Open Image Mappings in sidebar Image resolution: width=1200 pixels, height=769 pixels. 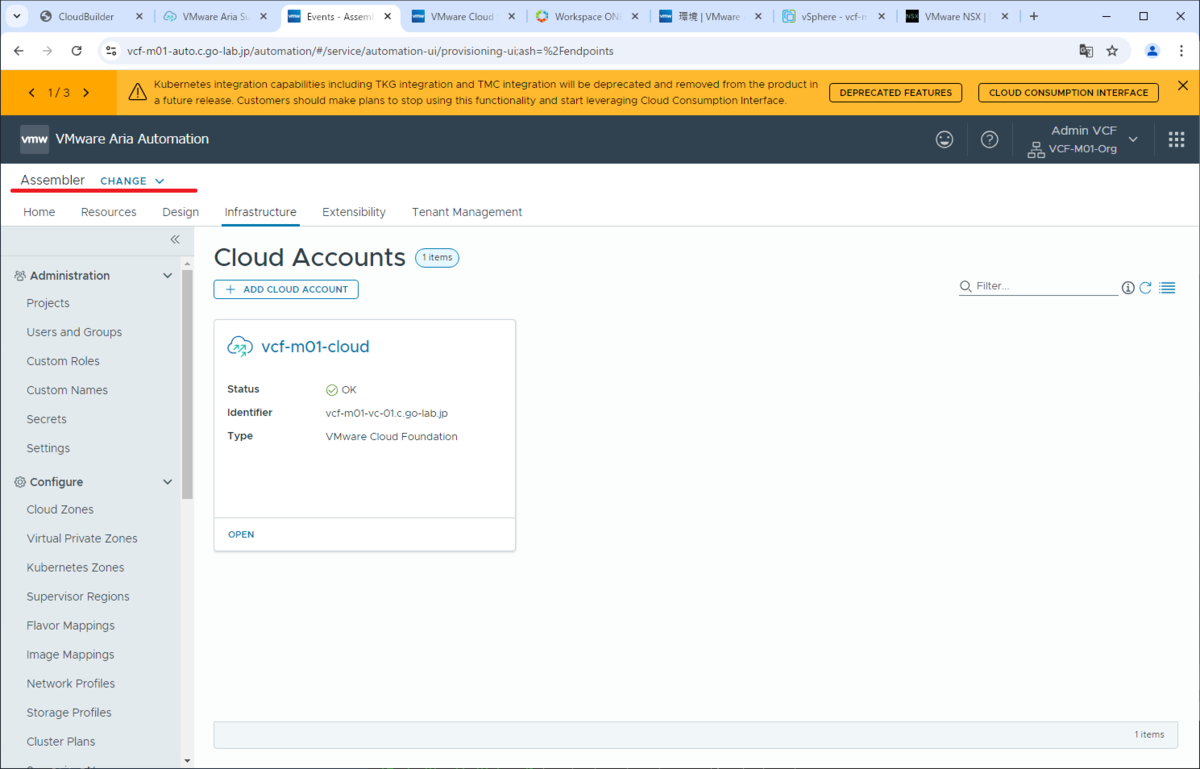pos(71,654)
